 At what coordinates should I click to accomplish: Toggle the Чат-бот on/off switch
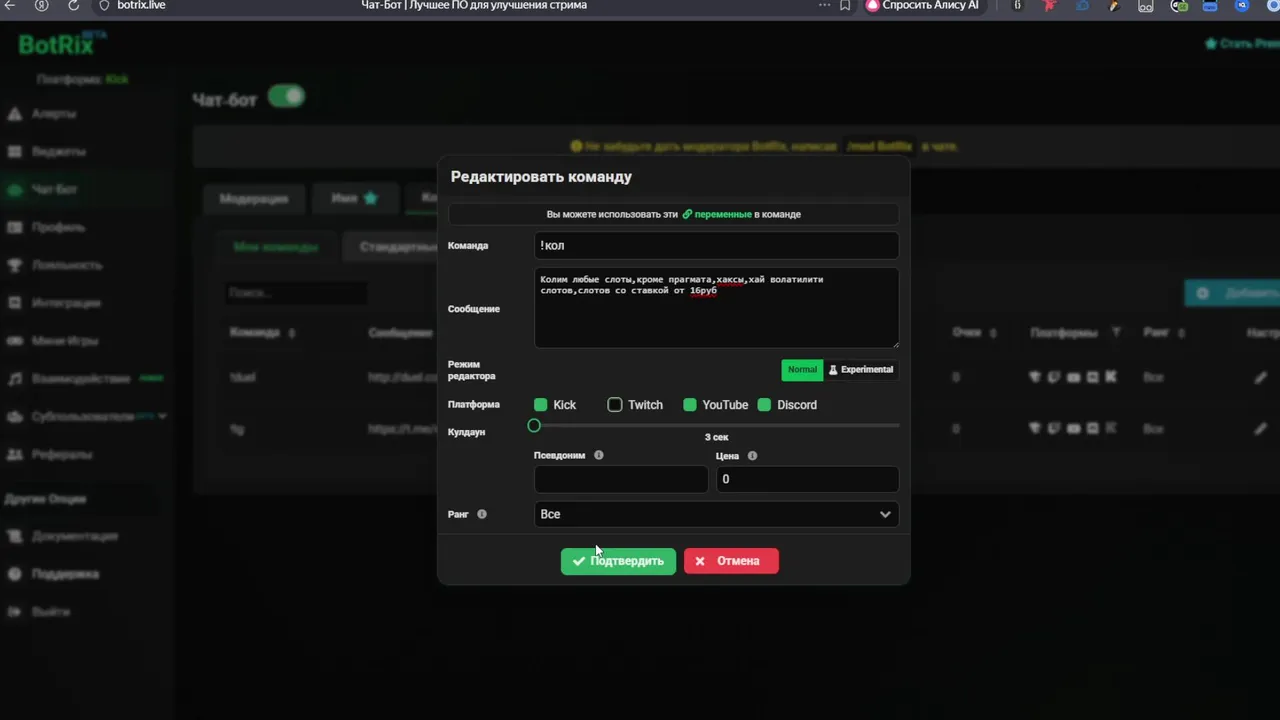point(286,97)
